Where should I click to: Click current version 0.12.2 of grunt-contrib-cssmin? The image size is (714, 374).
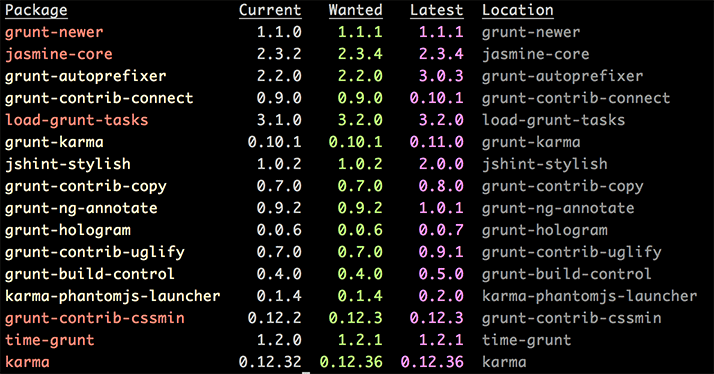tap(275, 318)
